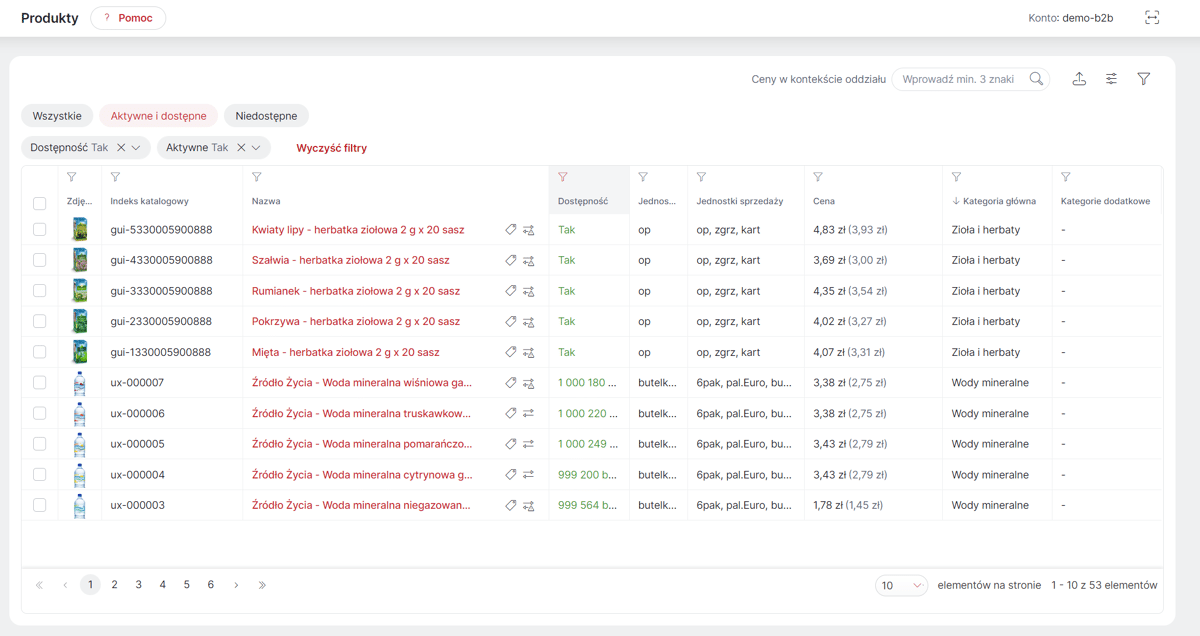Go to page 2

(115, 585)
